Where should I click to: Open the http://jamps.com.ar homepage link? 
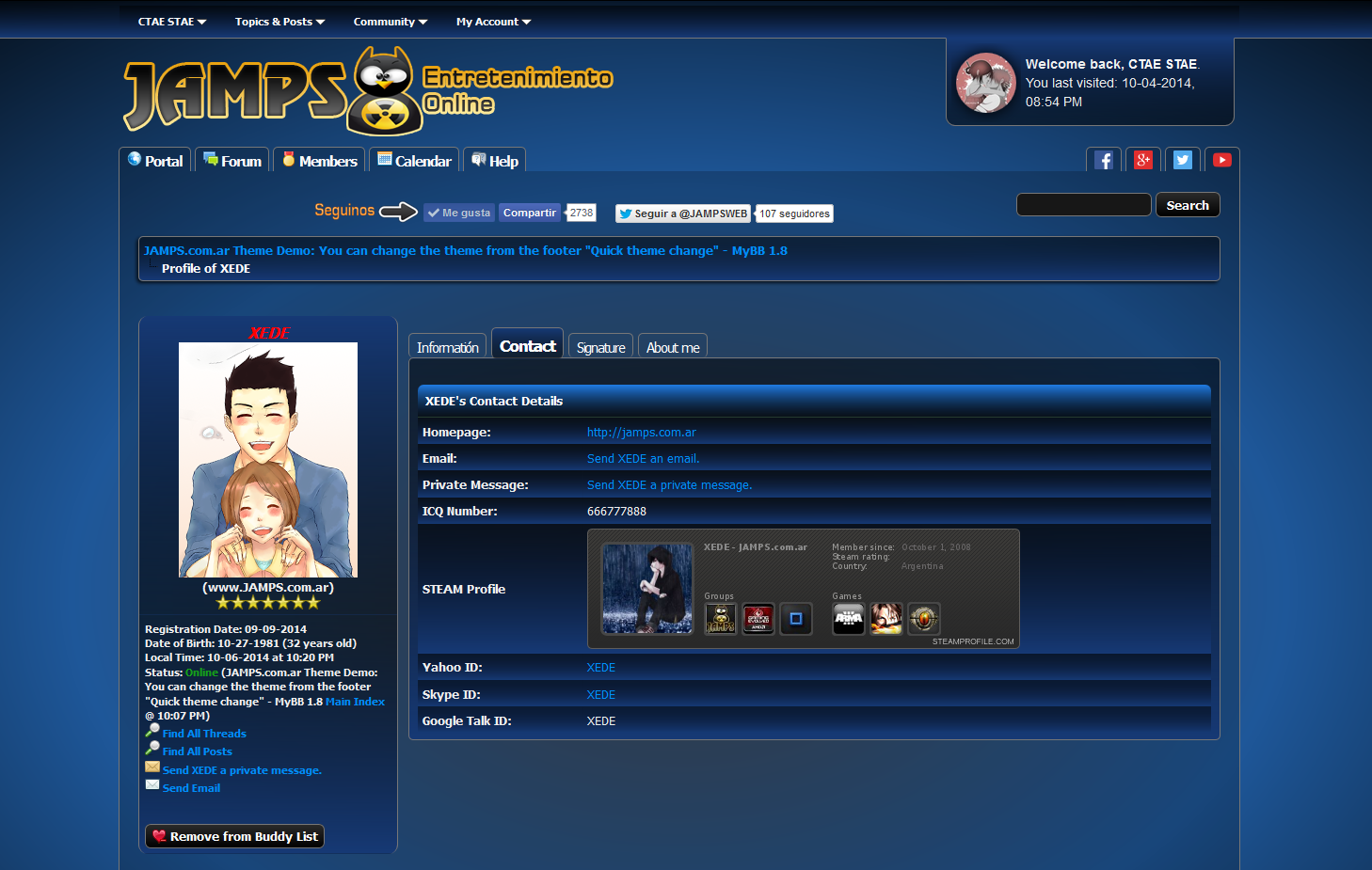pos(642,433)
